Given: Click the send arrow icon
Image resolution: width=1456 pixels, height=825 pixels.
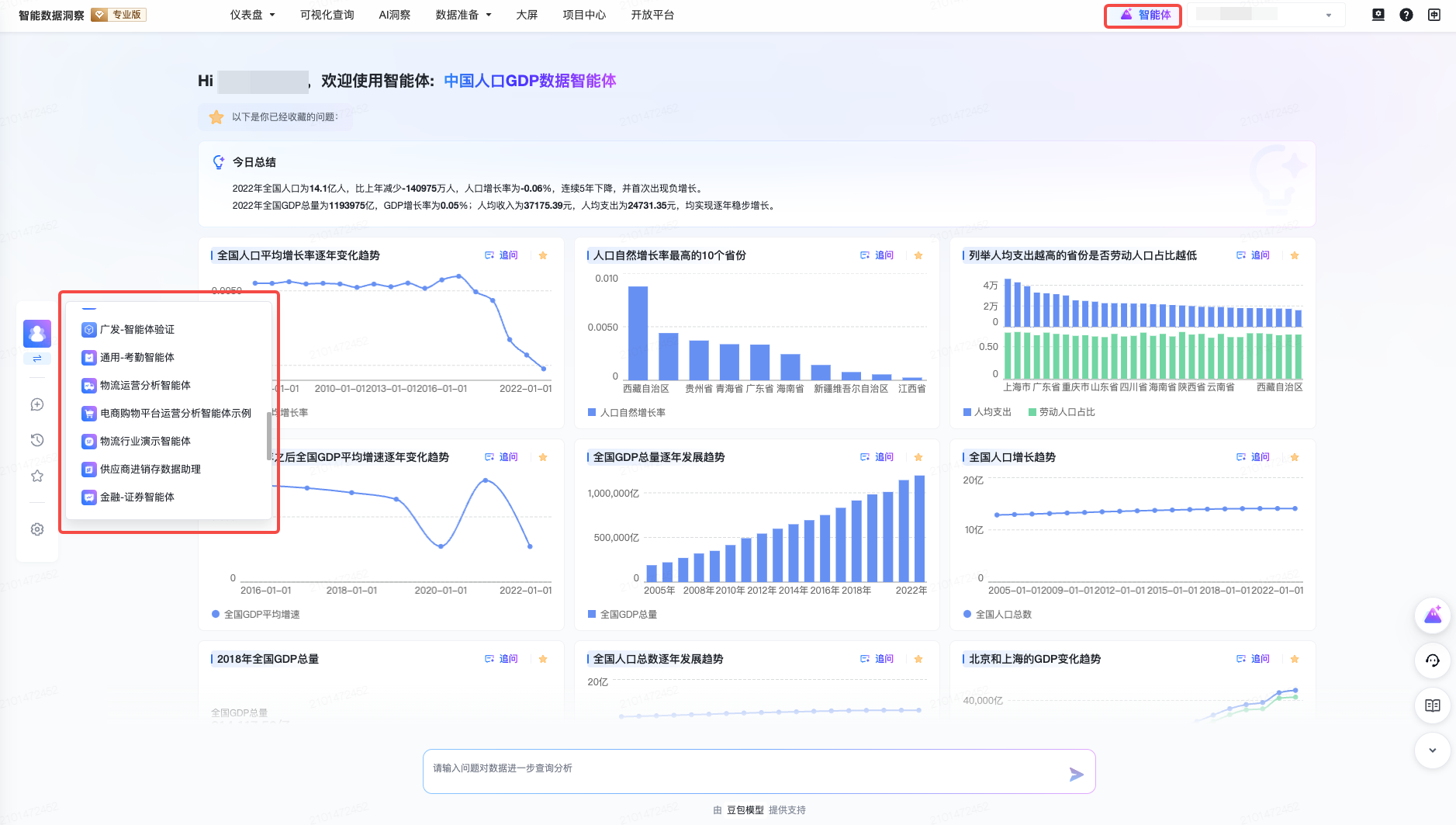Looking at the screenshot, I should pos(1077,774).
